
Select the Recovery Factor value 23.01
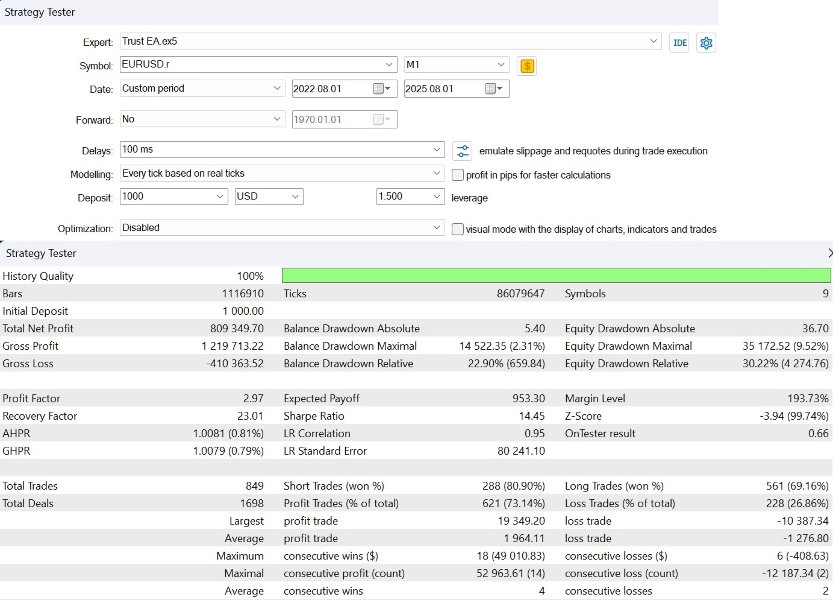pyautogui.click(x=250, y=416)
